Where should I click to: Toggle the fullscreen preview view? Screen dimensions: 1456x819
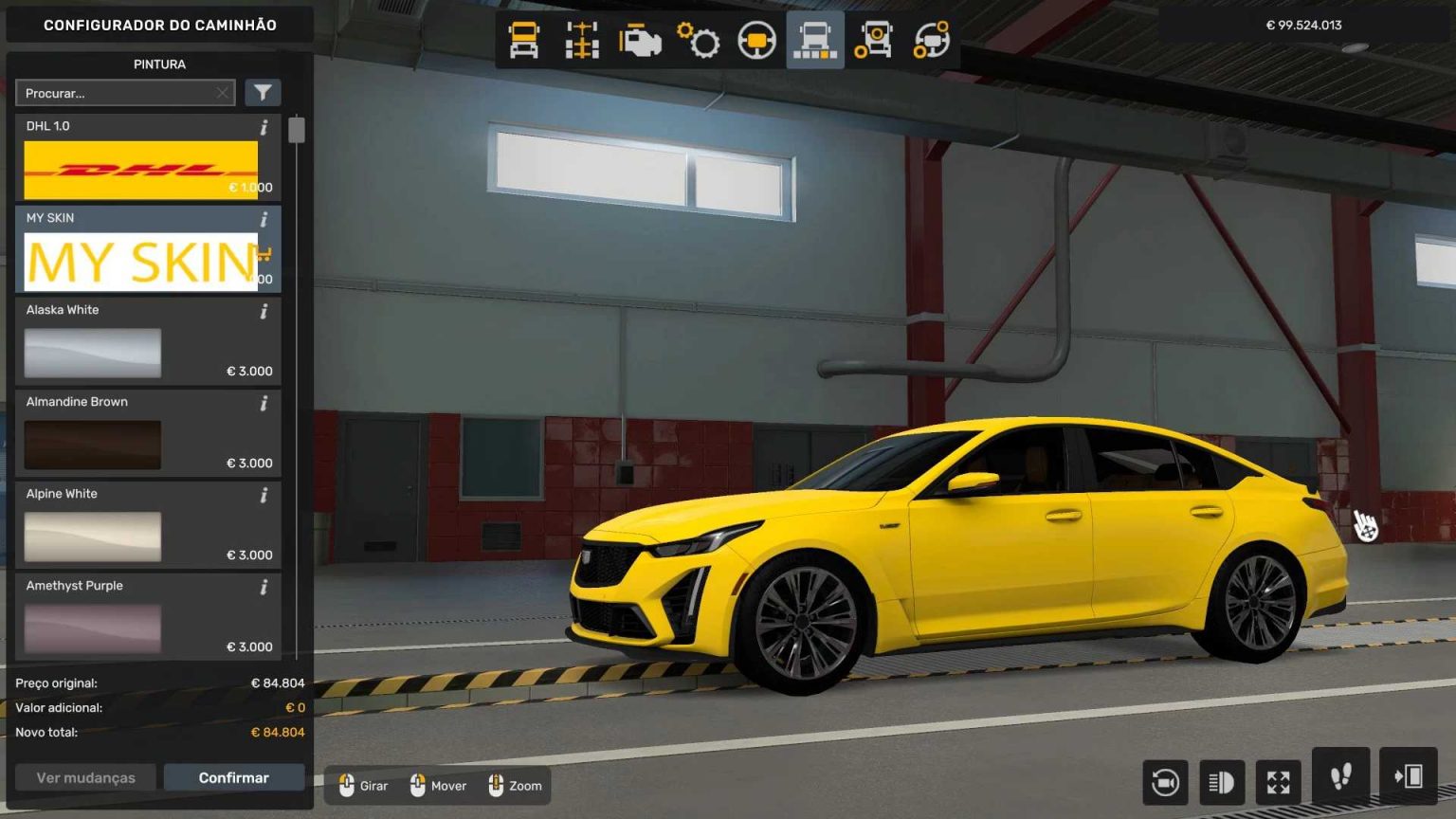[1278, 781]
